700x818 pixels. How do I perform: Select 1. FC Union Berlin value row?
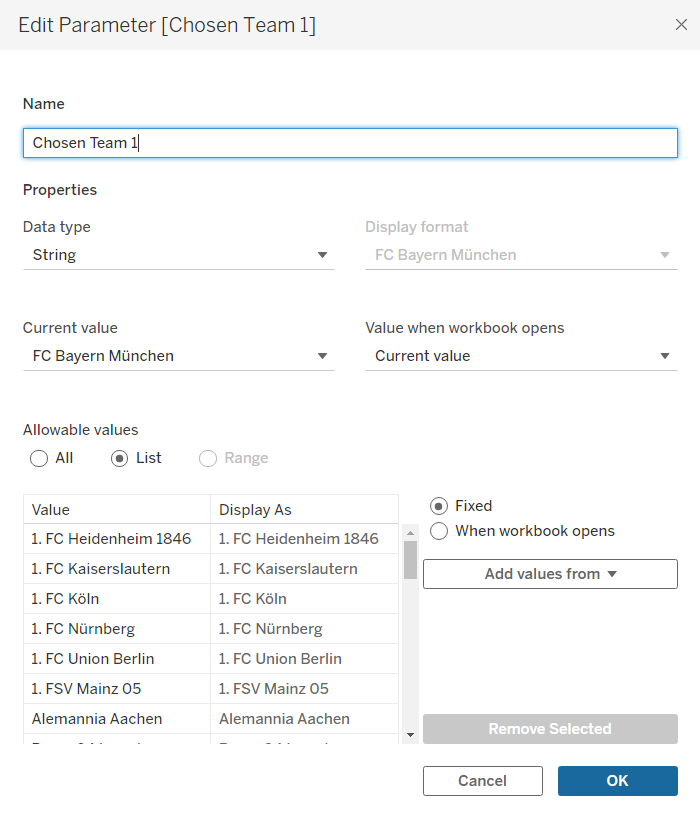tap(115, 659)
